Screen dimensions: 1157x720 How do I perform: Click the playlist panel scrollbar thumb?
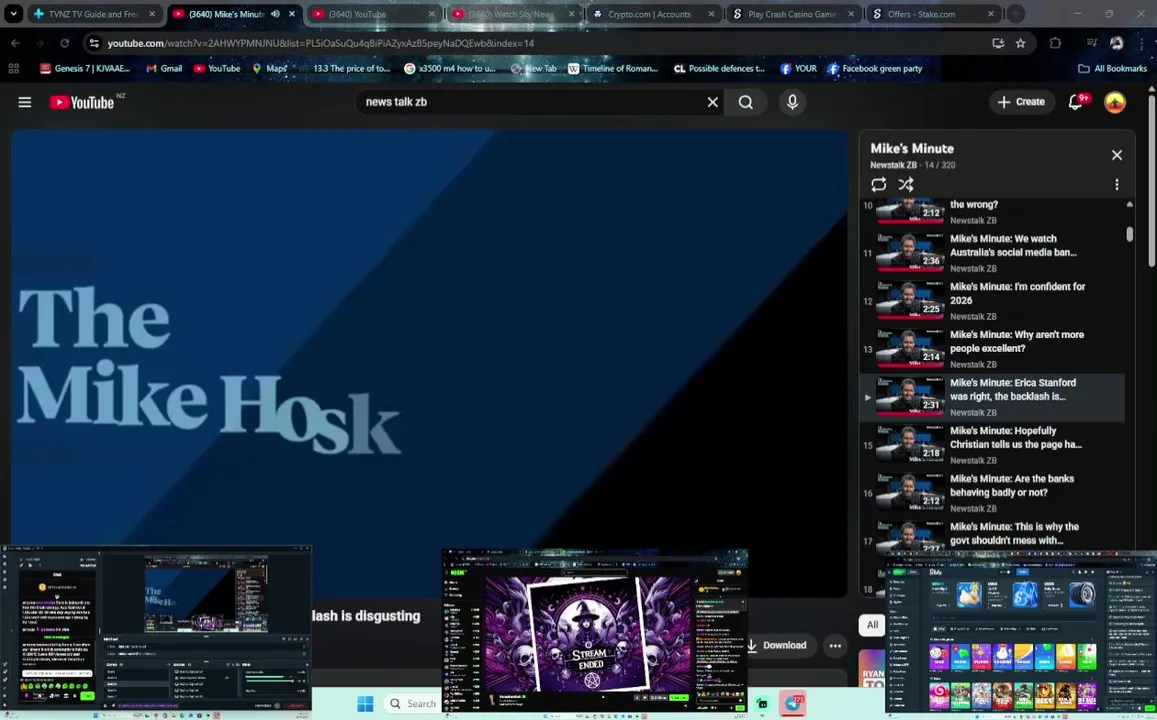coord(1129,234)
